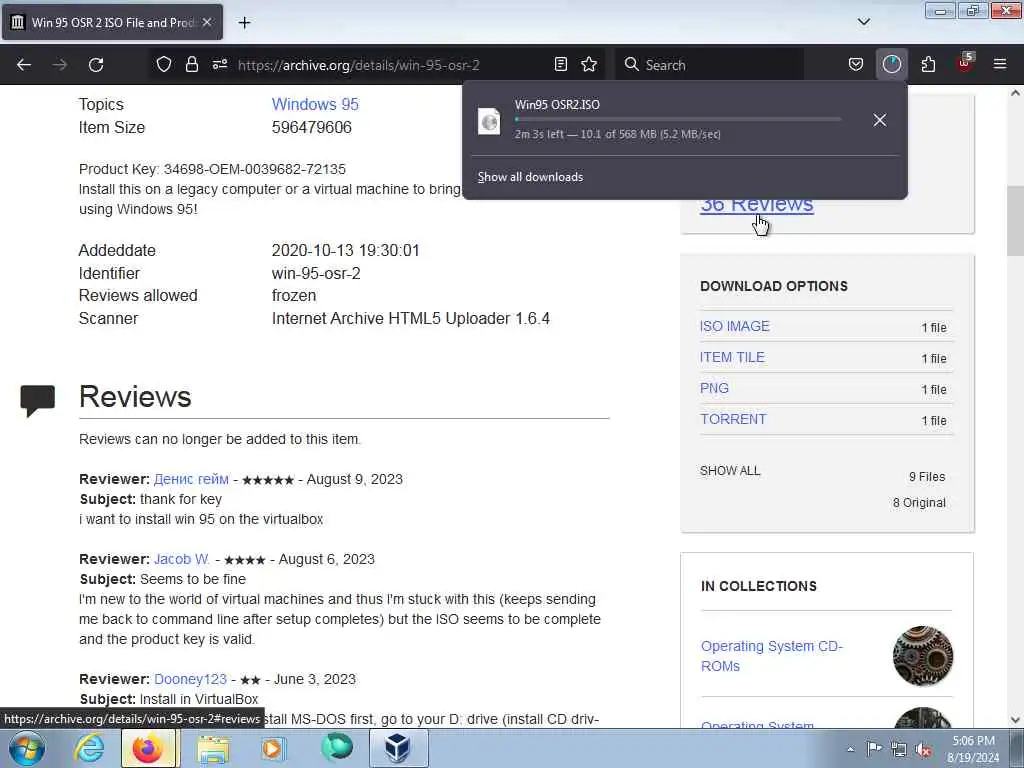Open Windows Explorer from taskbar

213,748
